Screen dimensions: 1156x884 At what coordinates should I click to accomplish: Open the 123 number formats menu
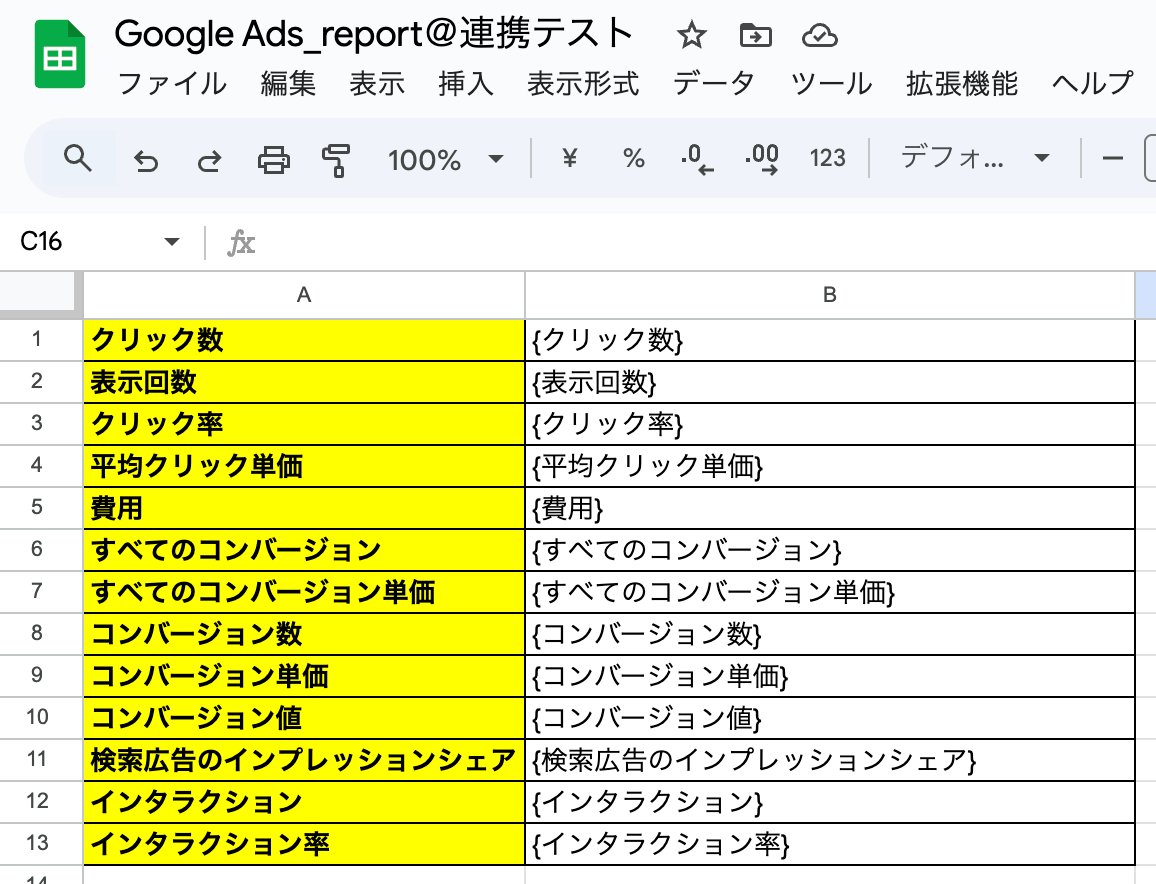point(827,158)
